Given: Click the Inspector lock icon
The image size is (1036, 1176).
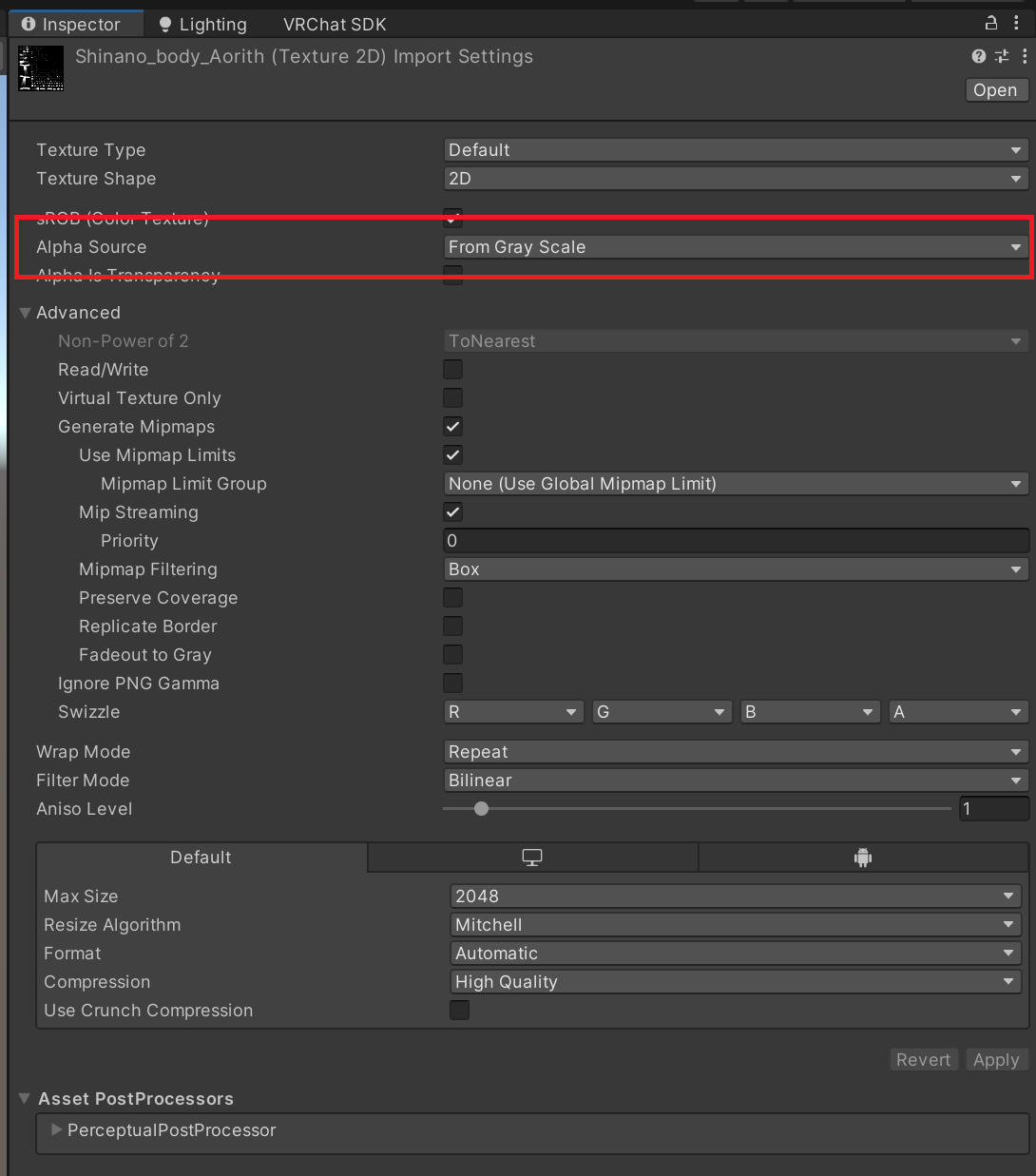Looking at the screenshot, I should coord(990,24).
